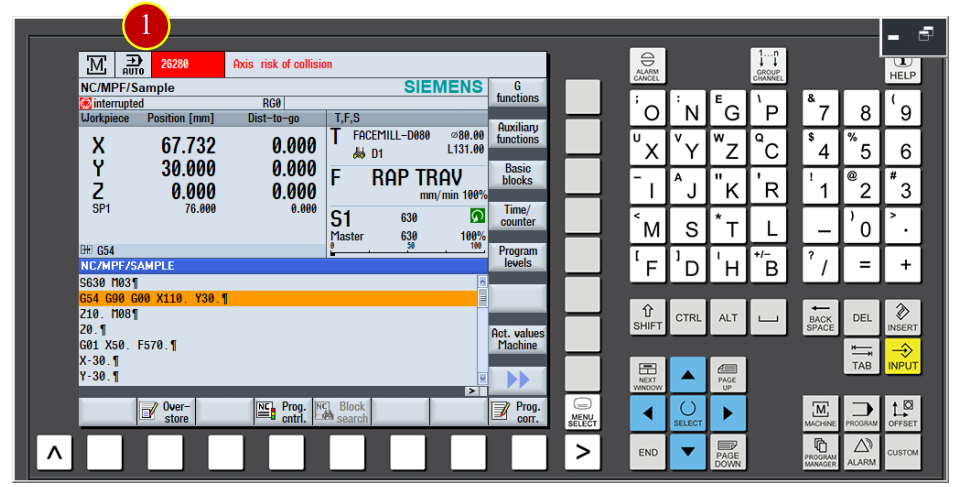This screenshot has height=487, width=954.
Task: Click the PAGE DOWN key
Action: point(728,452)
